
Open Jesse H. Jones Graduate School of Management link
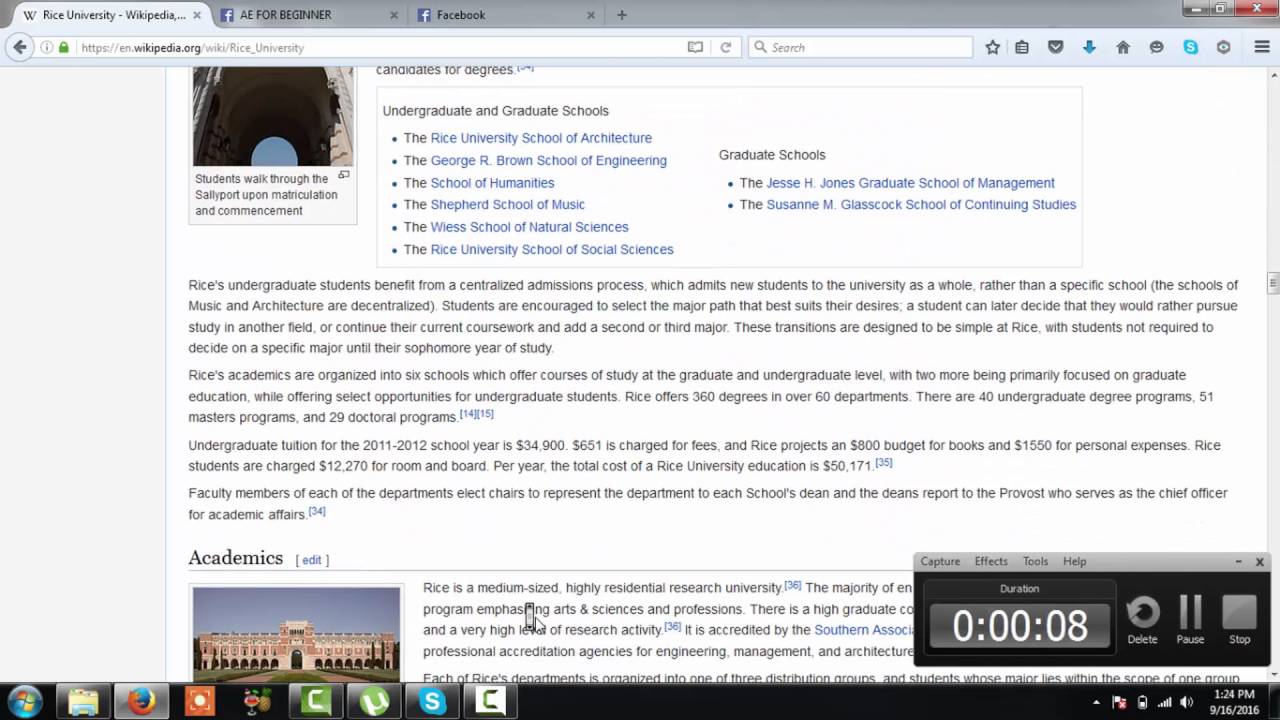pos(910,183)
